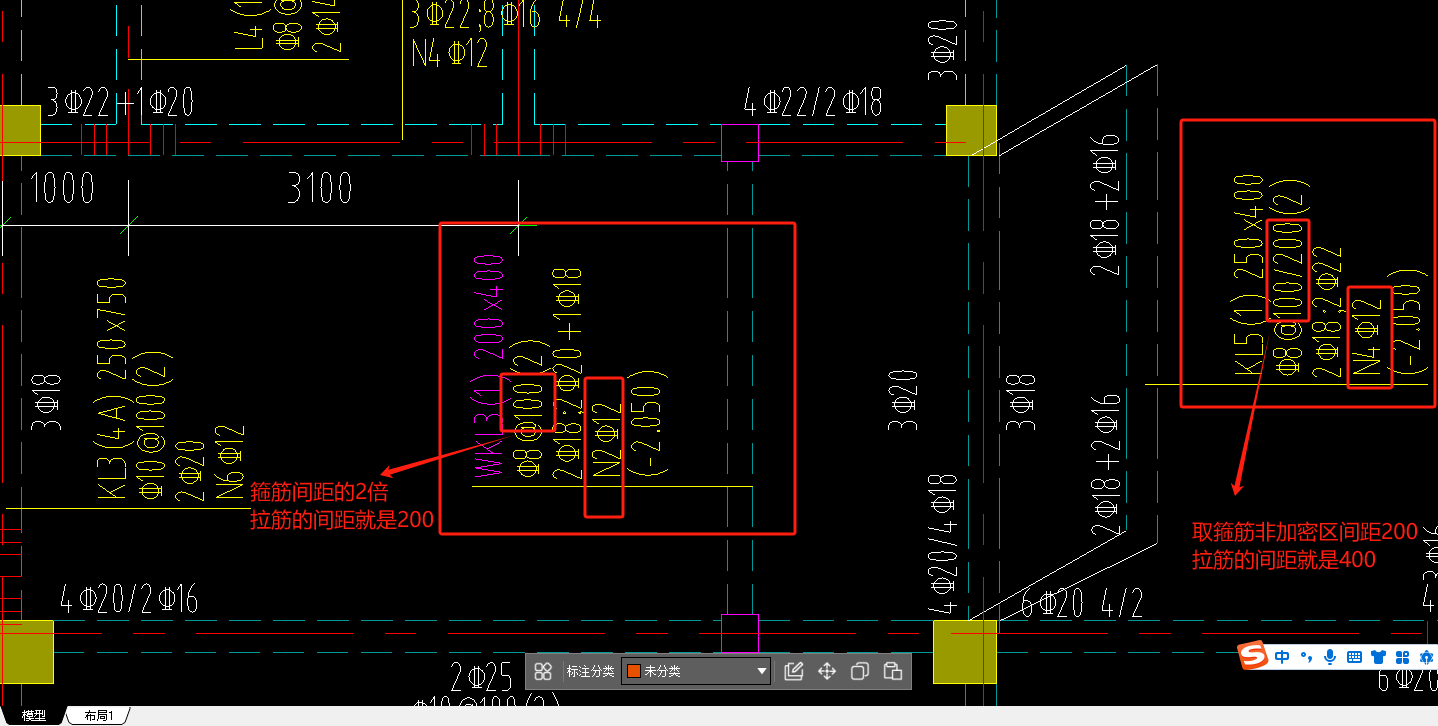This screenshot has height=726, width=1438.
Task: Select the 3Φ22;8Φ16 4/4 text
Action: tap(505, 15)
